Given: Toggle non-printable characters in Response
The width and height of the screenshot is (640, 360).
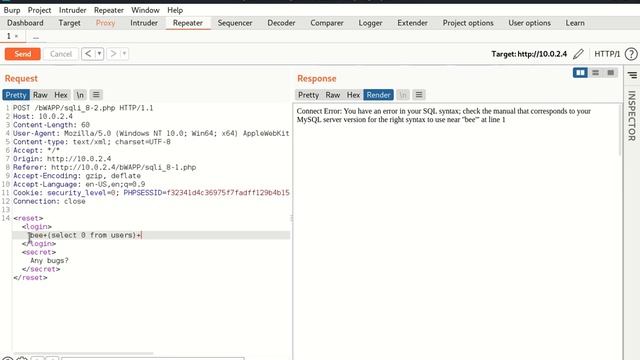Looking at the screenshot, I should coord(403,95).
